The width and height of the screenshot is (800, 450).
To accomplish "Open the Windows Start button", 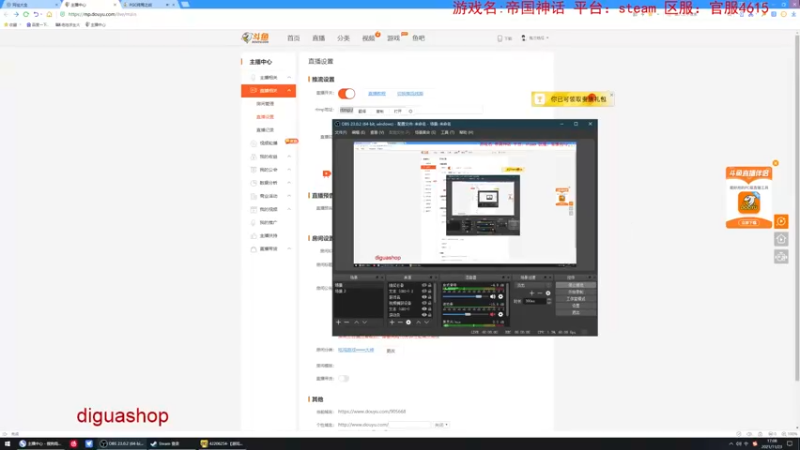I will [7, 444].
